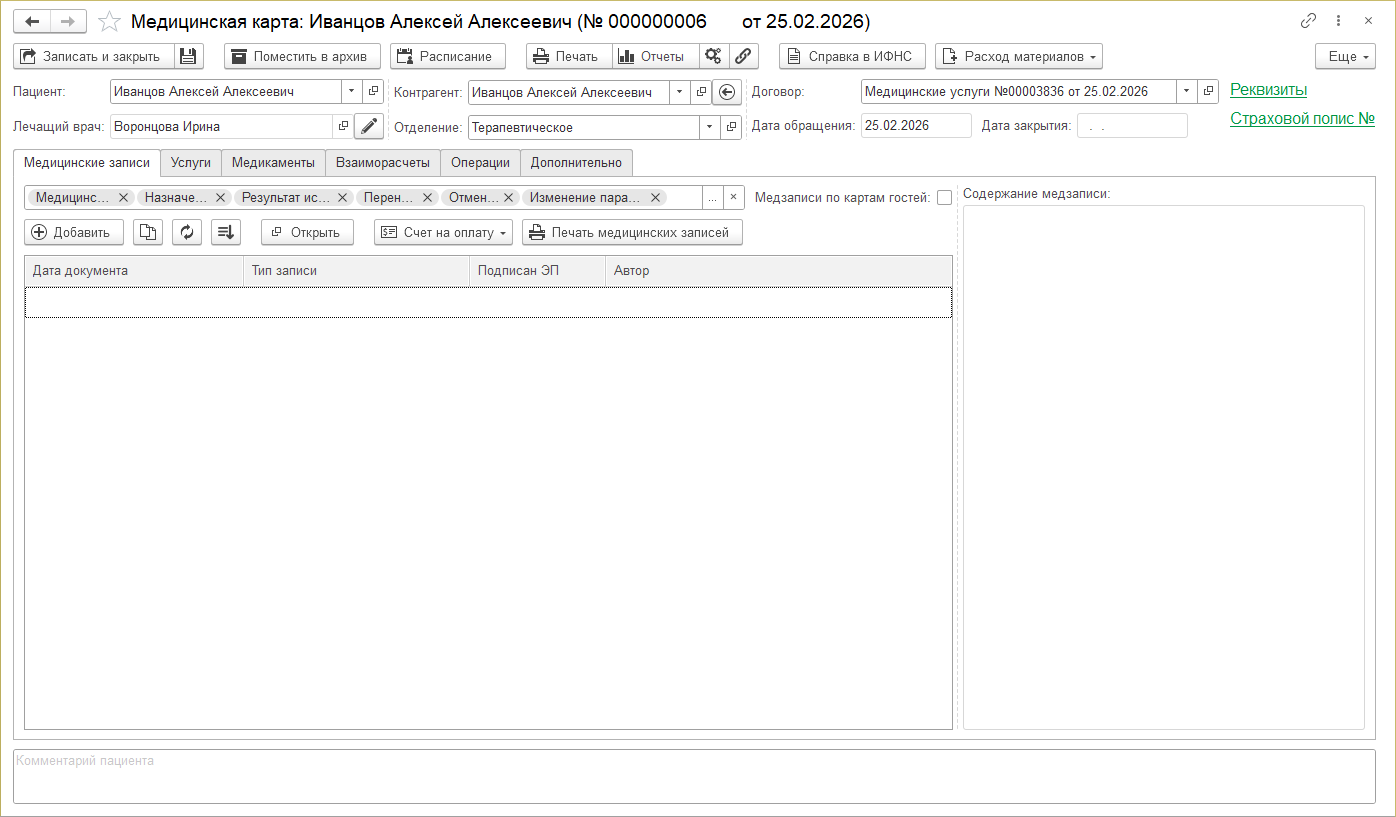The height and width of the screenshot is (817, 1396).
Task: Remove the 'Назначе…' filter tag
Action: coord(220,198)
